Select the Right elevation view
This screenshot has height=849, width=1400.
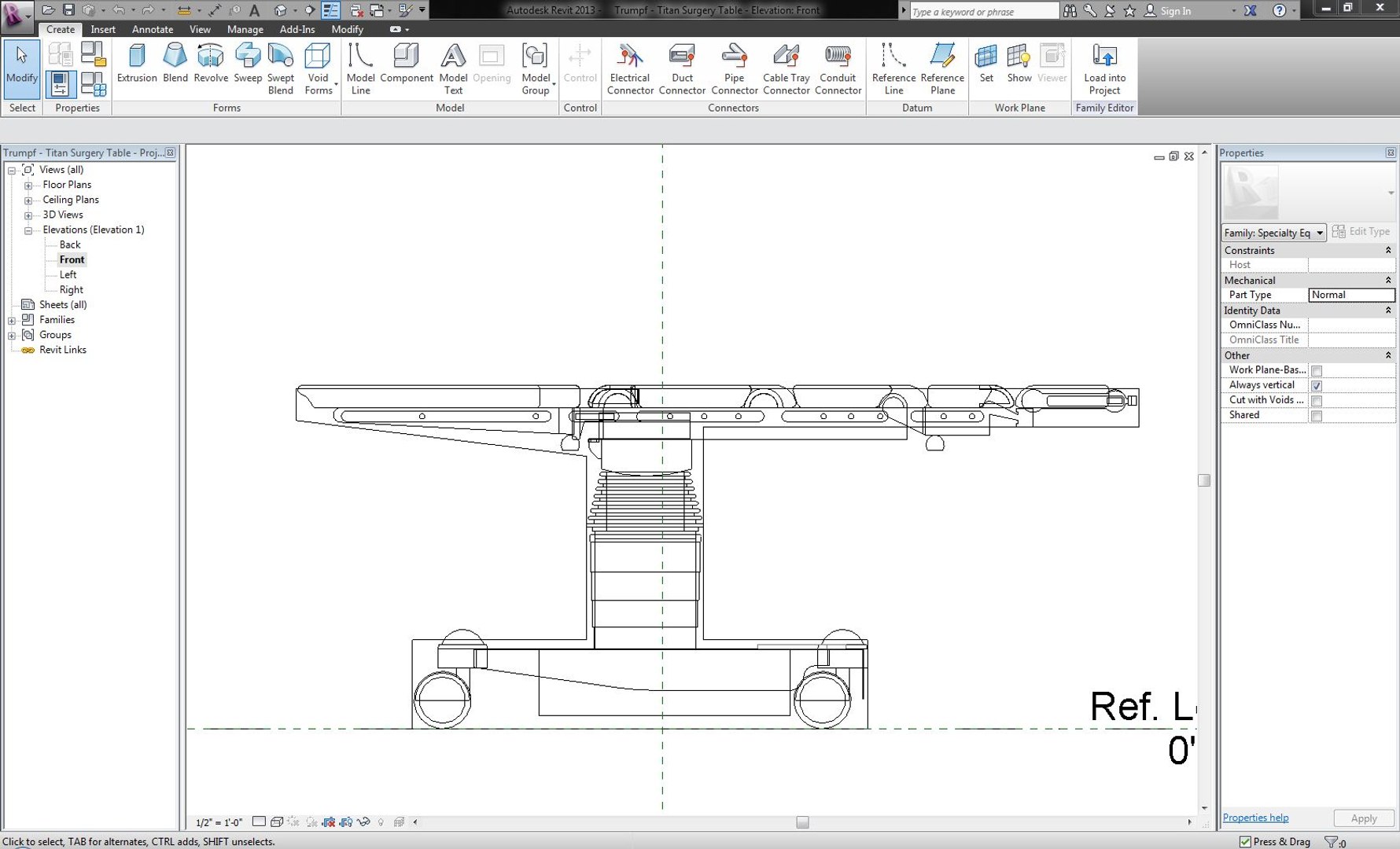(72, 289)
